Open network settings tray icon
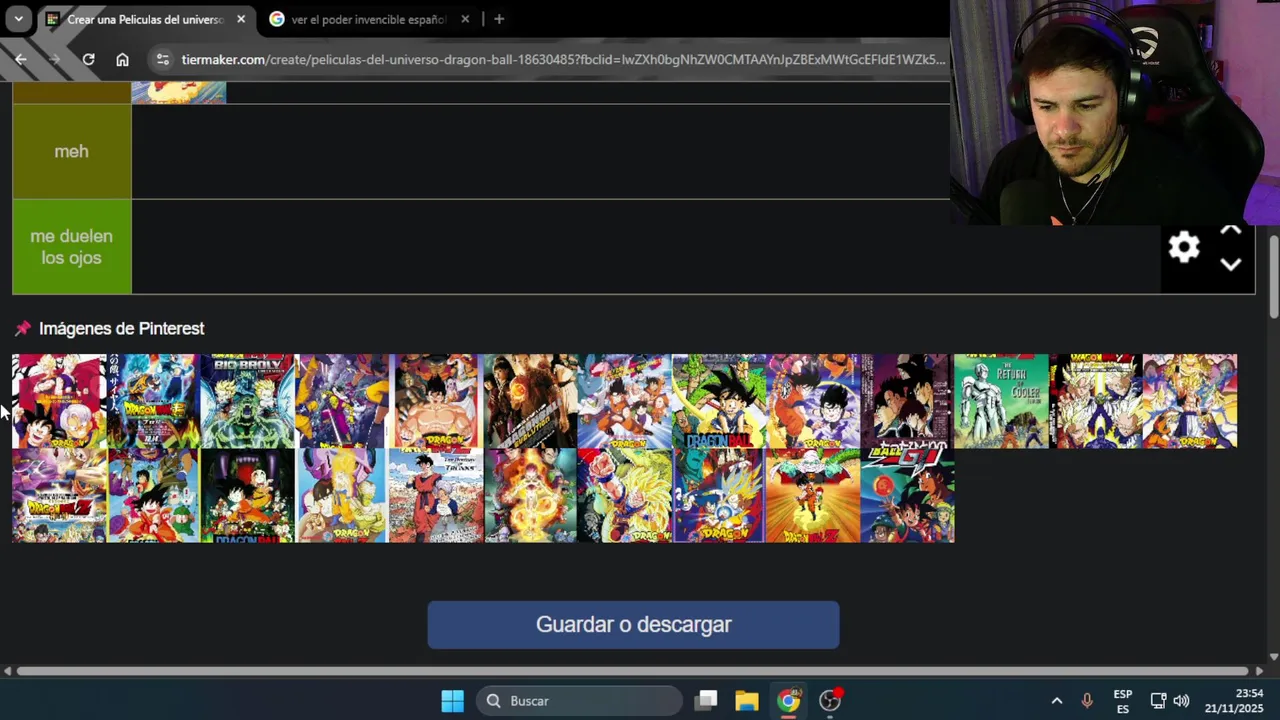This screenshot has width=1280, height=720. 1158,701
